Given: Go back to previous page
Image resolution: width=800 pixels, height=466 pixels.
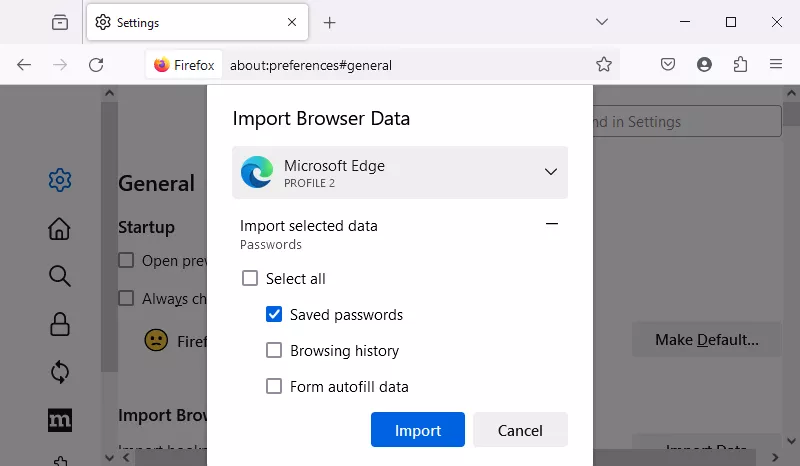Looking at the screenshot, I should point(24,65).
